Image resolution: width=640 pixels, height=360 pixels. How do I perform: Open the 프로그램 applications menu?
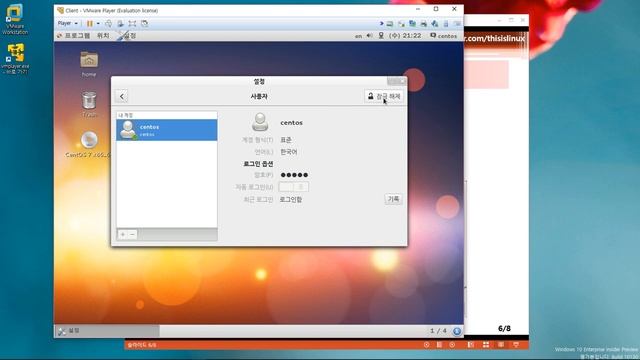pyautogui.click(x=74, y=36)
